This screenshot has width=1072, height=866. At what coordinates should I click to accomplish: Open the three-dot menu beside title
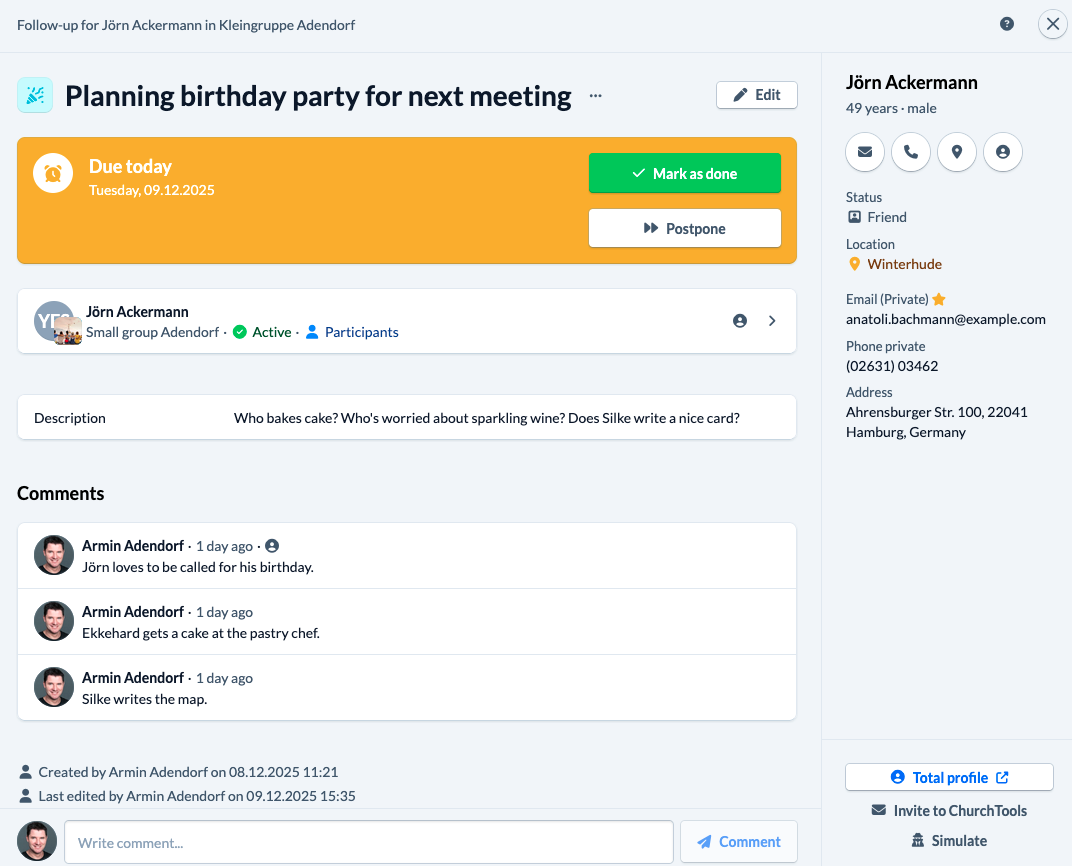pyautogui.click(x=596, y=96)
